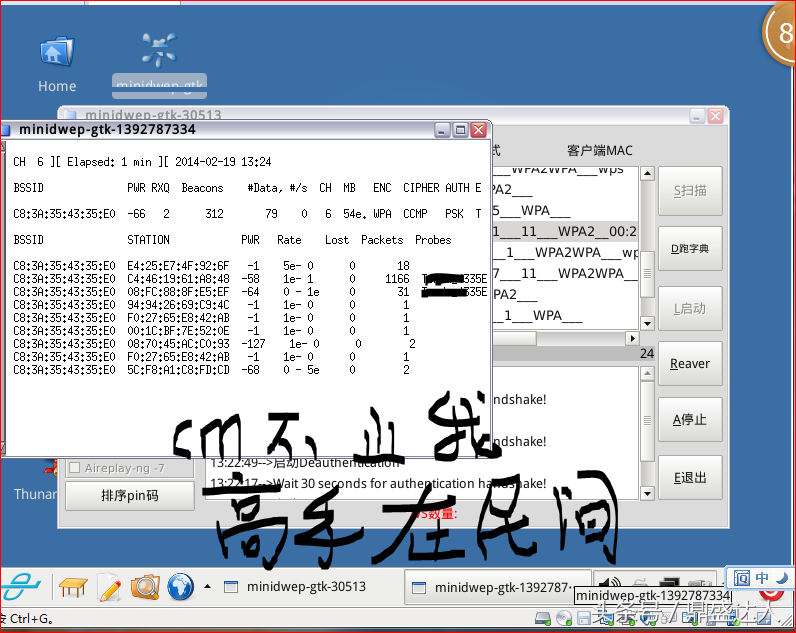Click station 08:FC:88:8F:E5:EF row
Viewport: 796px width, 633px height.
pos(250,292)
